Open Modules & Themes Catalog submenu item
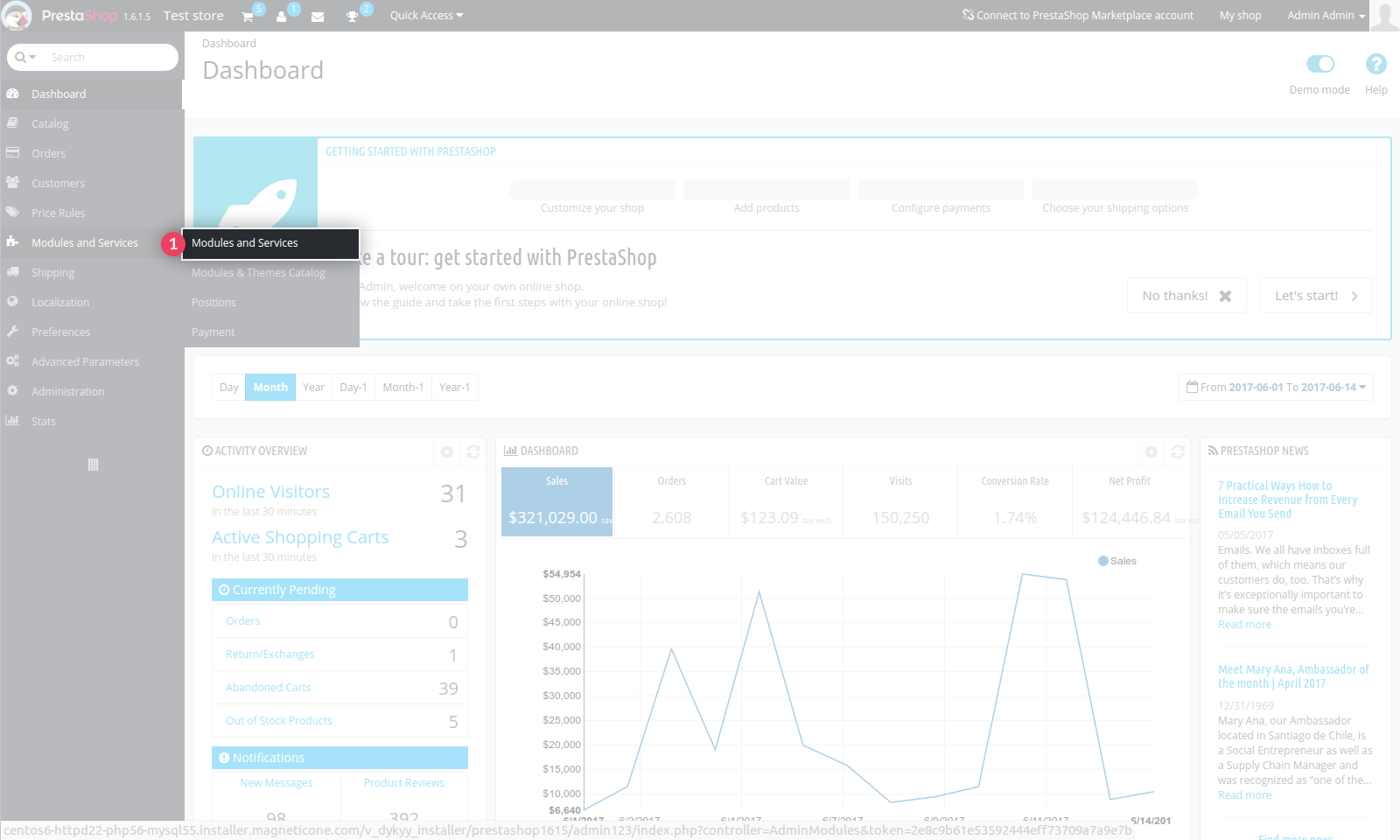The width and height of the screenshot is (1400, 840). tap(258, 273)
